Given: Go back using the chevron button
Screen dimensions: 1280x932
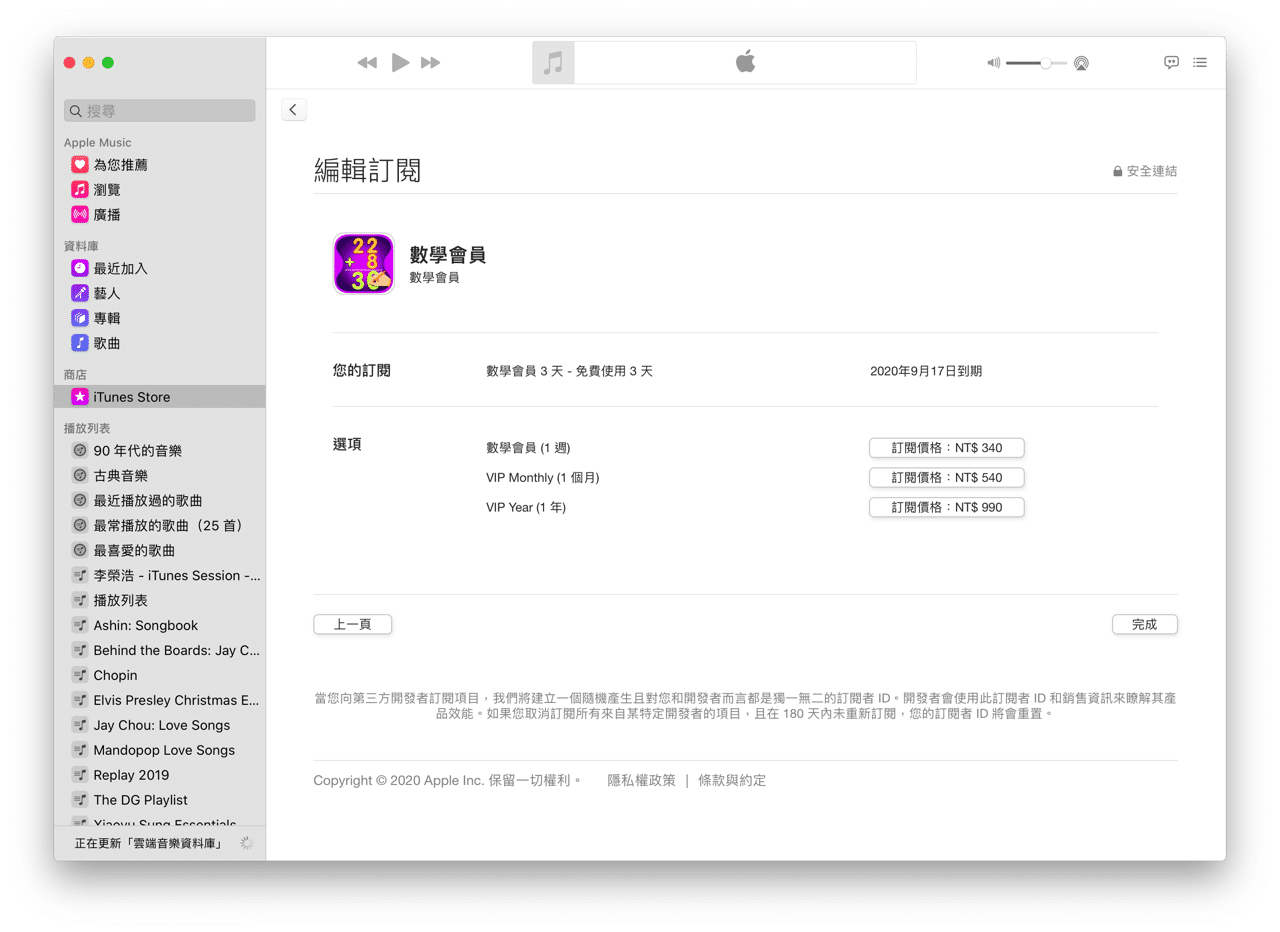Looking at the screenshot, I should (294, 110).
